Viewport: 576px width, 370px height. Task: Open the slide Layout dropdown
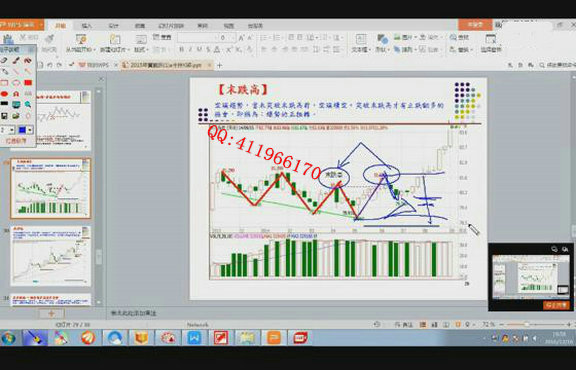(x=141, y=50)
